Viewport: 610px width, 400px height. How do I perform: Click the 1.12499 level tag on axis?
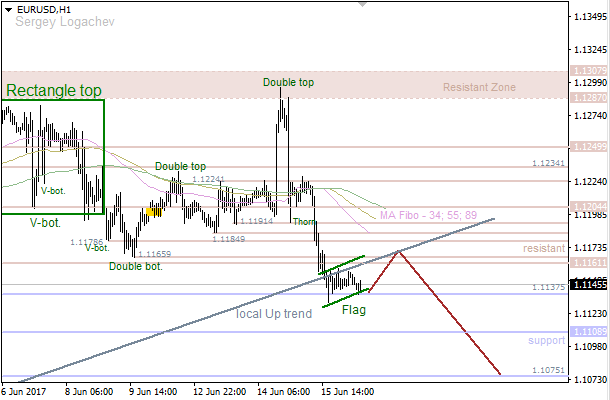(x=588, y=147)
